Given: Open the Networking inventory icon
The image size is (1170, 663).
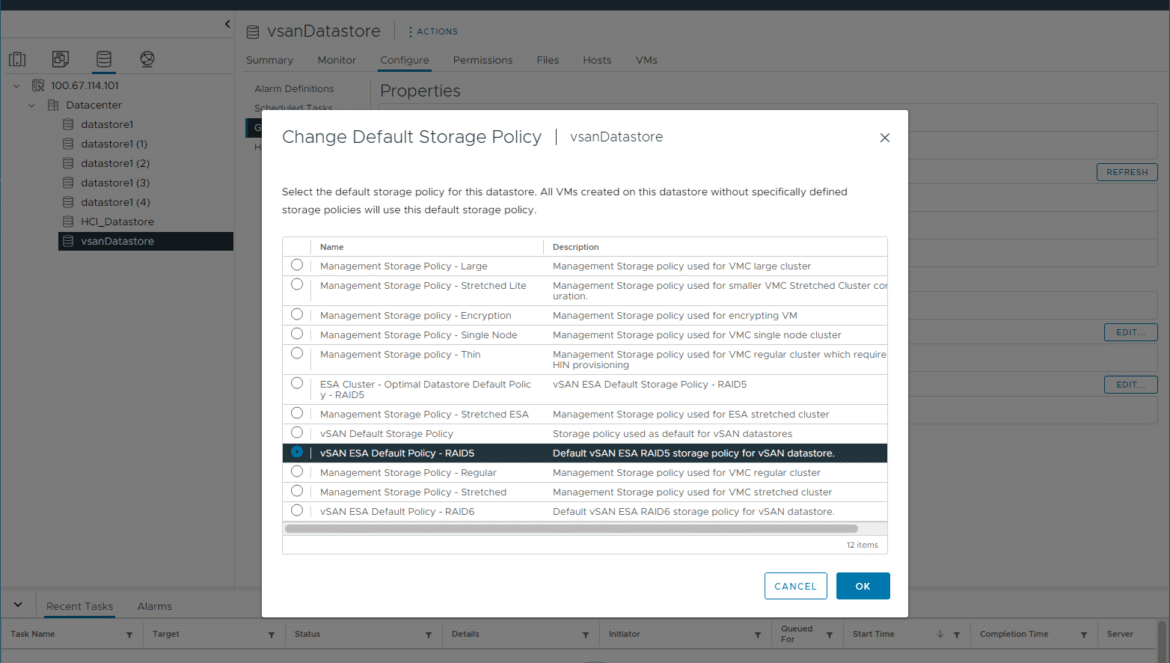Looking at the screenshot, I should pyautogui.click(x=147, y=59).
